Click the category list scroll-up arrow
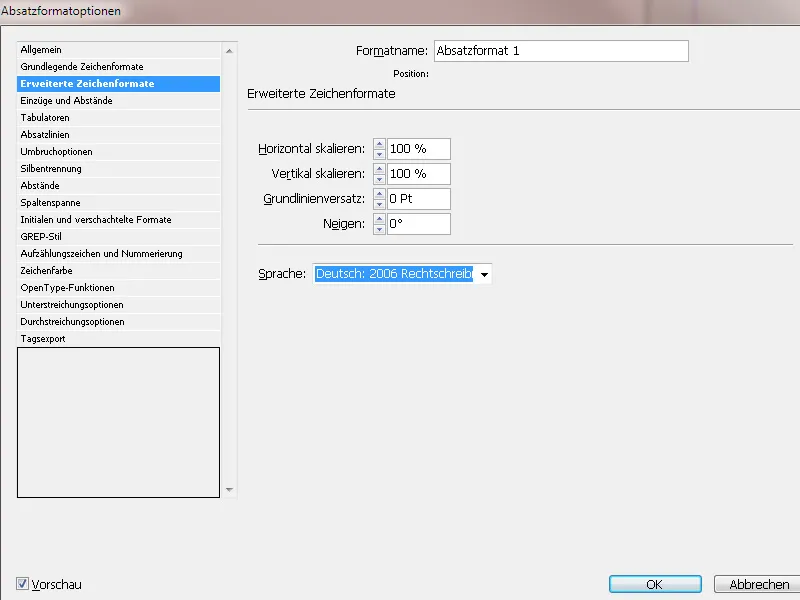 (x=229, y=51)
